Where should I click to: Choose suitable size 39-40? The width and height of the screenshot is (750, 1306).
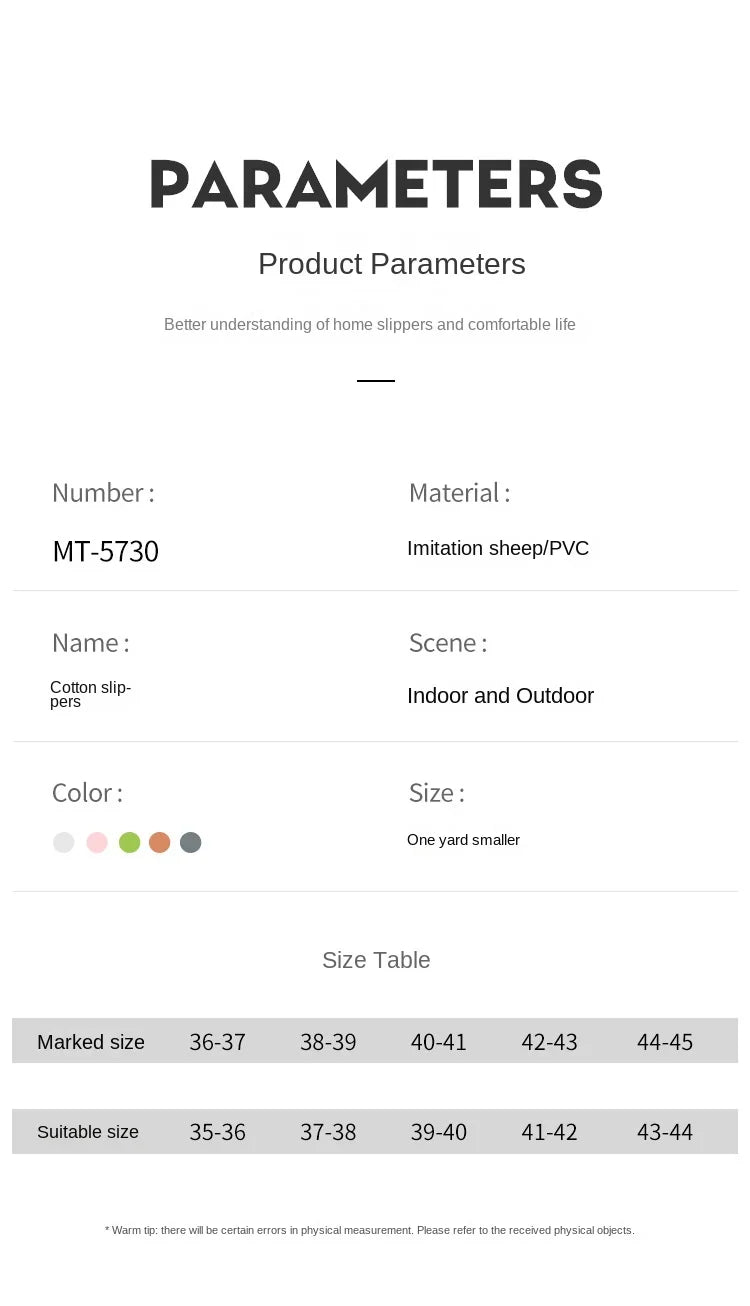pos(439,1132)
